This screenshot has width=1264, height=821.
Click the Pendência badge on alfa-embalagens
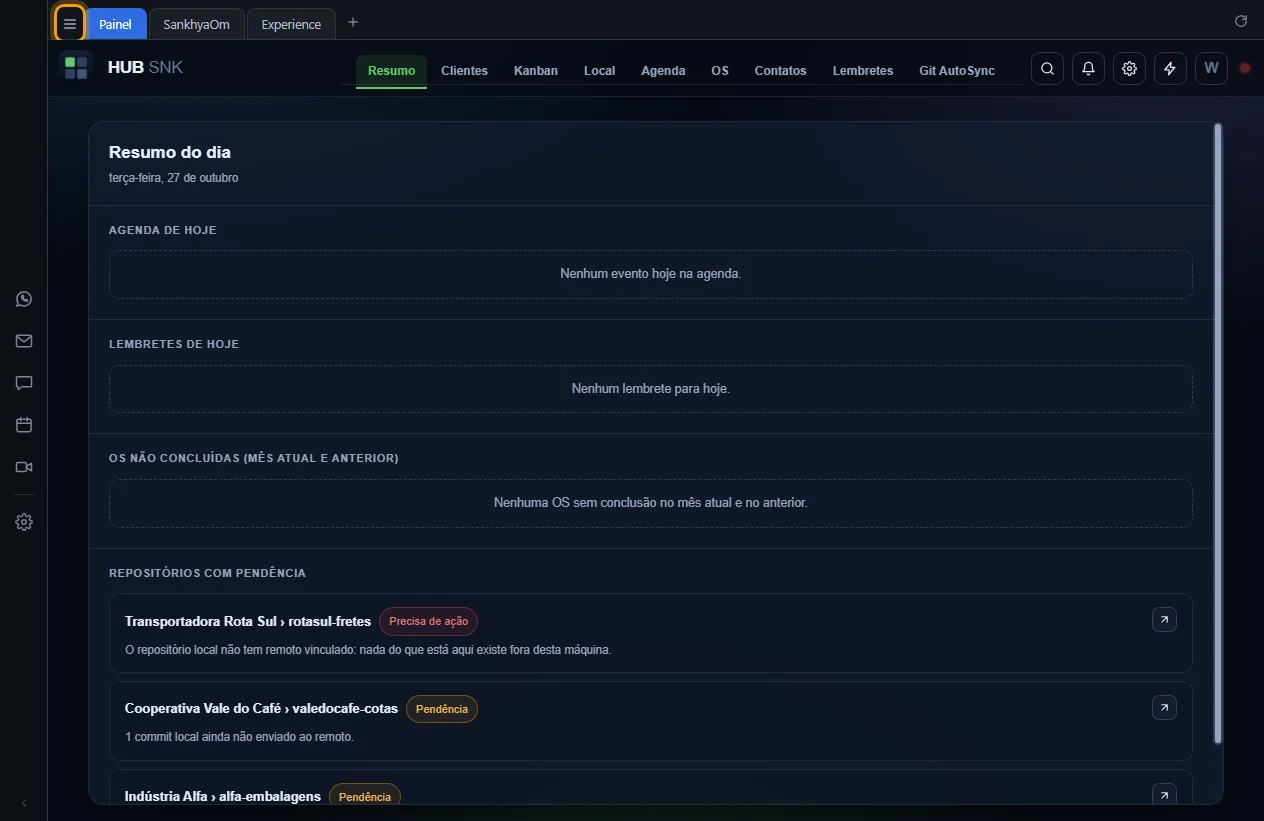click(365, 796)
